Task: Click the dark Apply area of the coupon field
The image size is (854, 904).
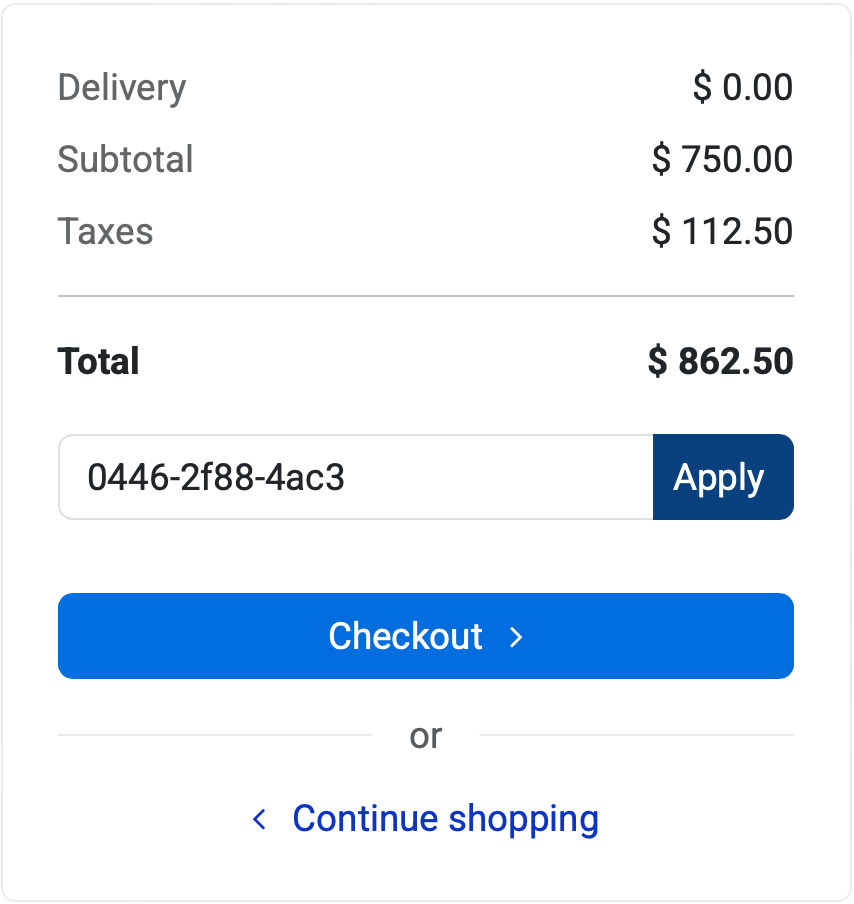Action: coord(722,477)
